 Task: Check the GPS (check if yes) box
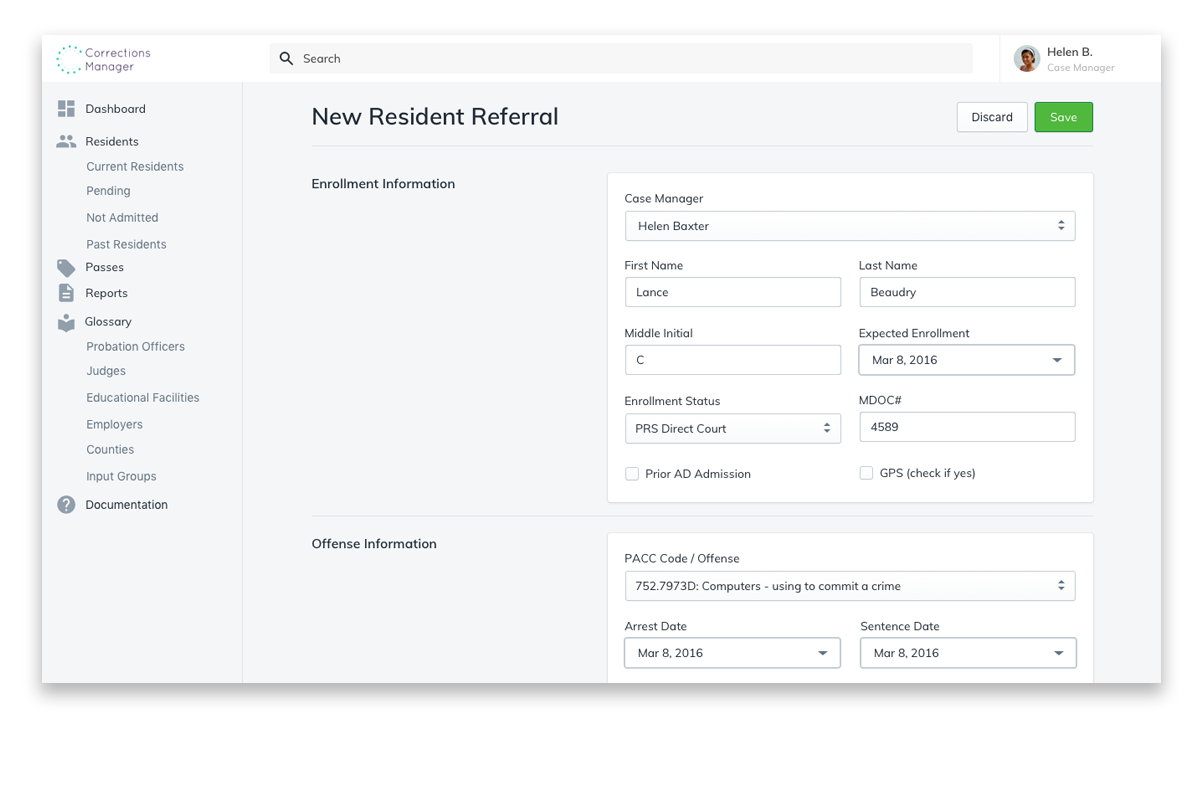click(x=866, y=473)
